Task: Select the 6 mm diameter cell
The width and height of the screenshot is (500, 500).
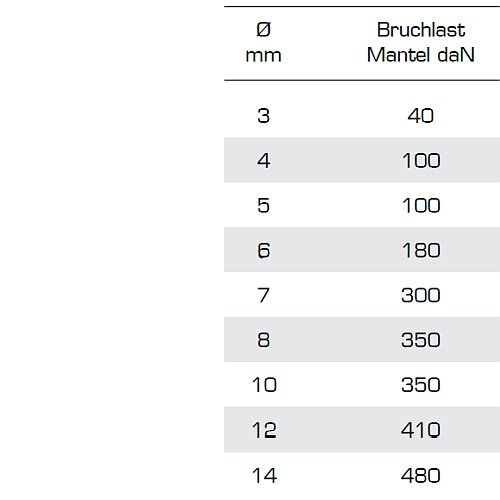Action: pos(264,250)
